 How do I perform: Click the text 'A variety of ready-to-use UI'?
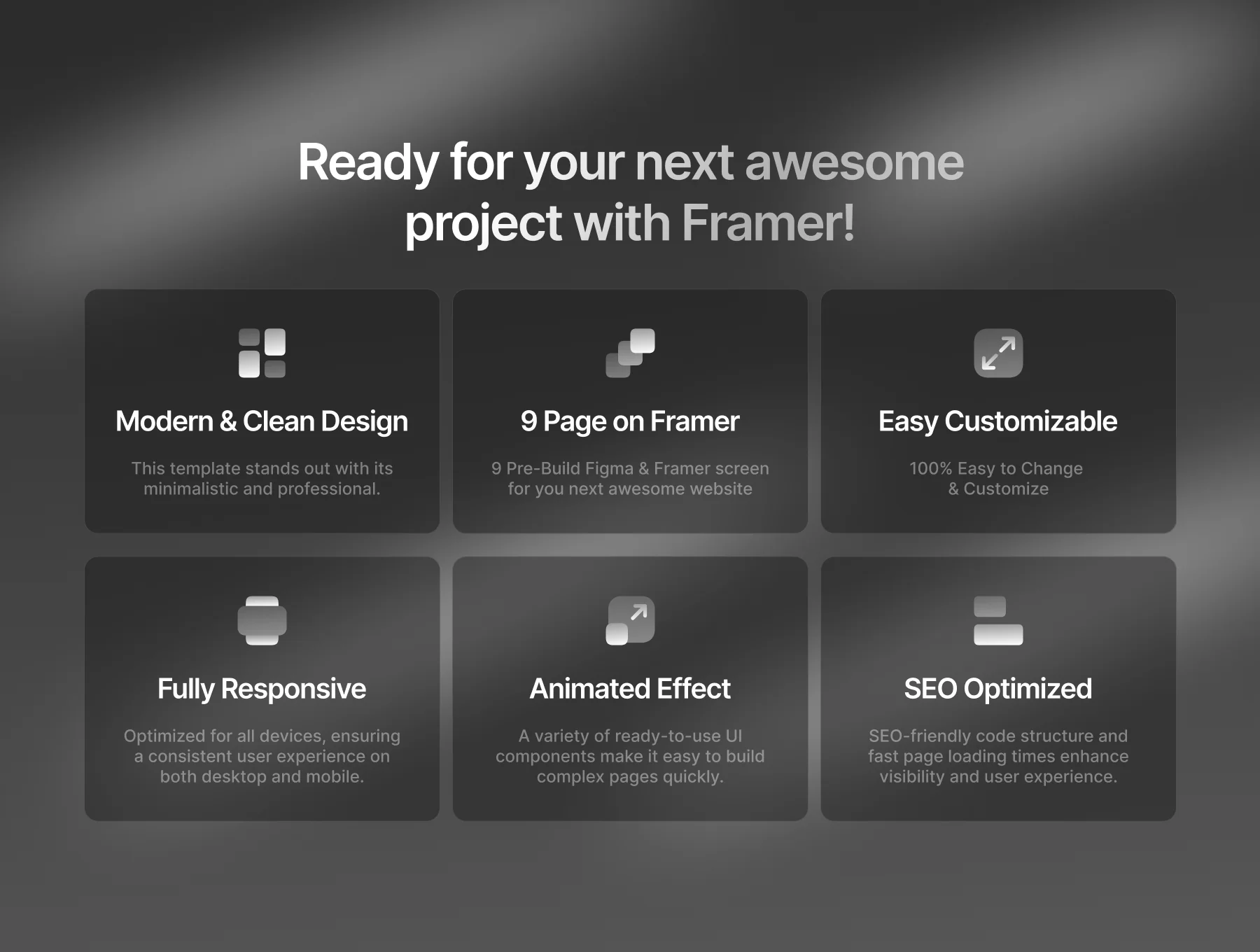(x=630, y=736)
